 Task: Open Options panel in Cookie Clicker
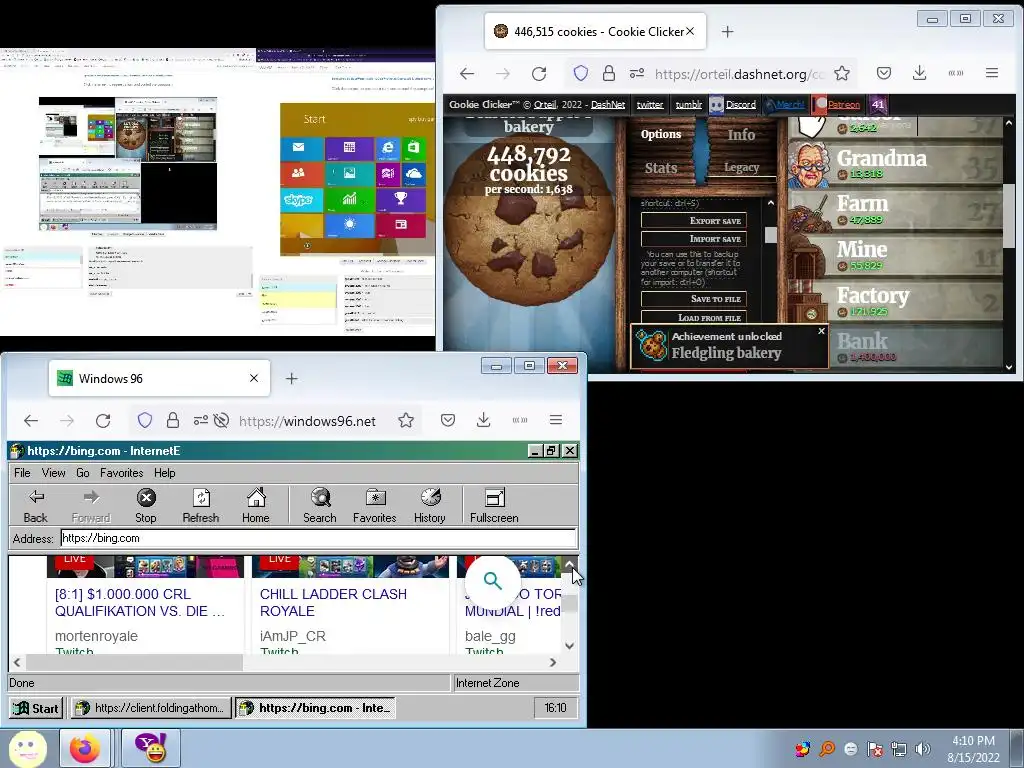pyautogui.click(x=661, y=134)
